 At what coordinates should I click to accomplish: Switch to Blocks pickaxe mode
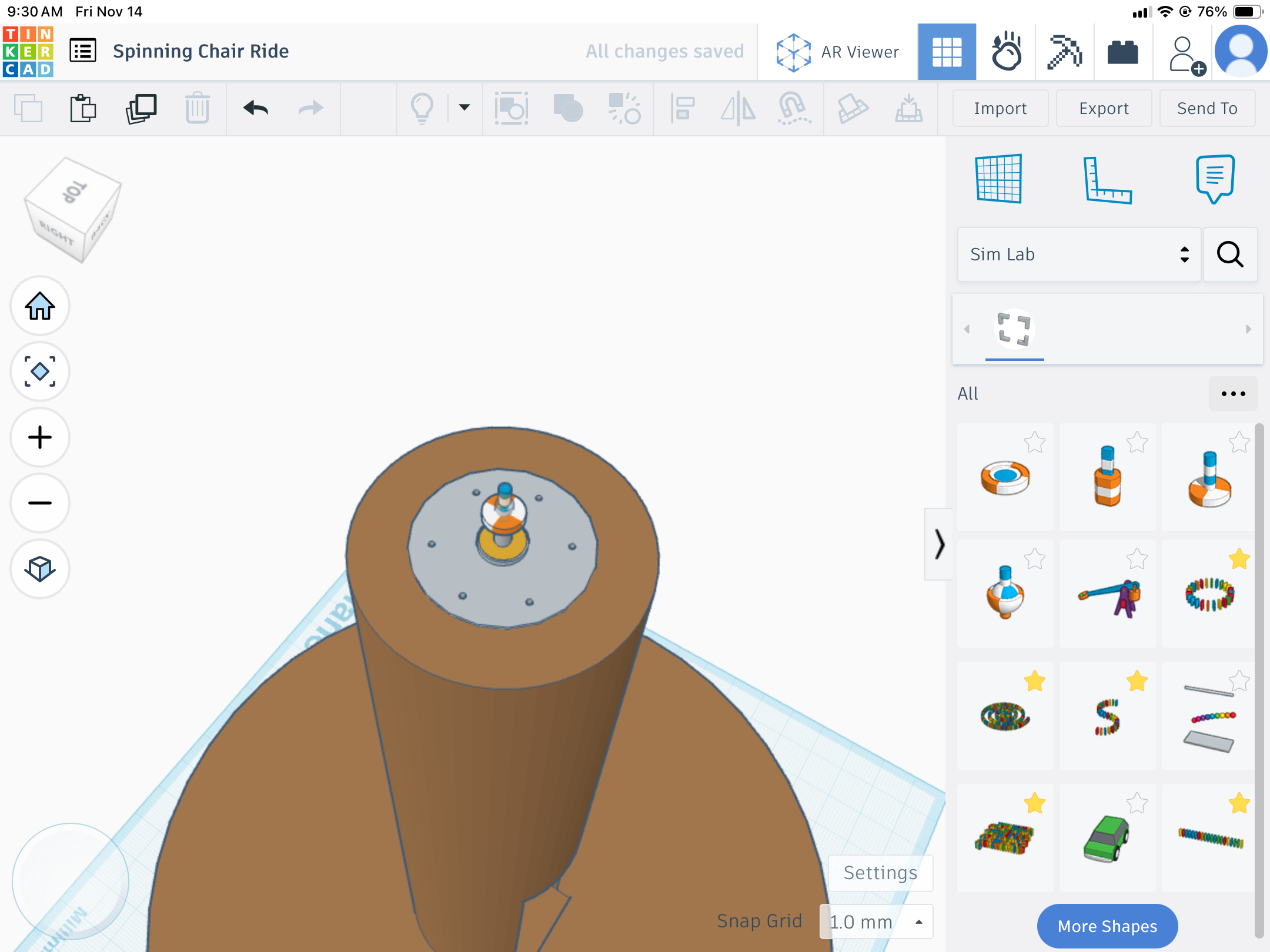coord(1065,52)
